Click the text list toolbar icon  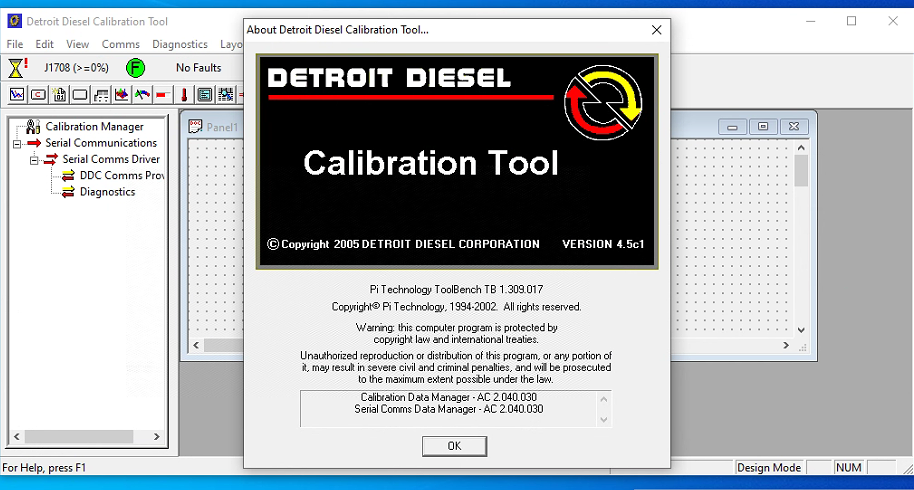[x=205, y=94]
